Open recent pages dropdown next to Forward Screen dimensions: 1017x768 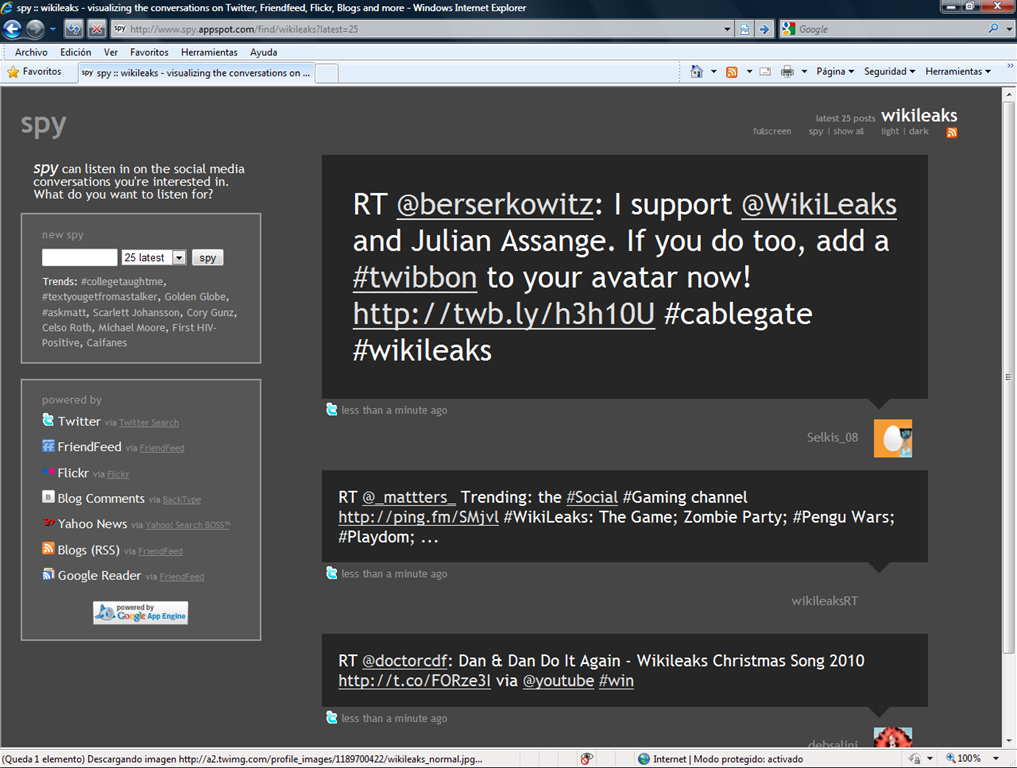point(53,29)
